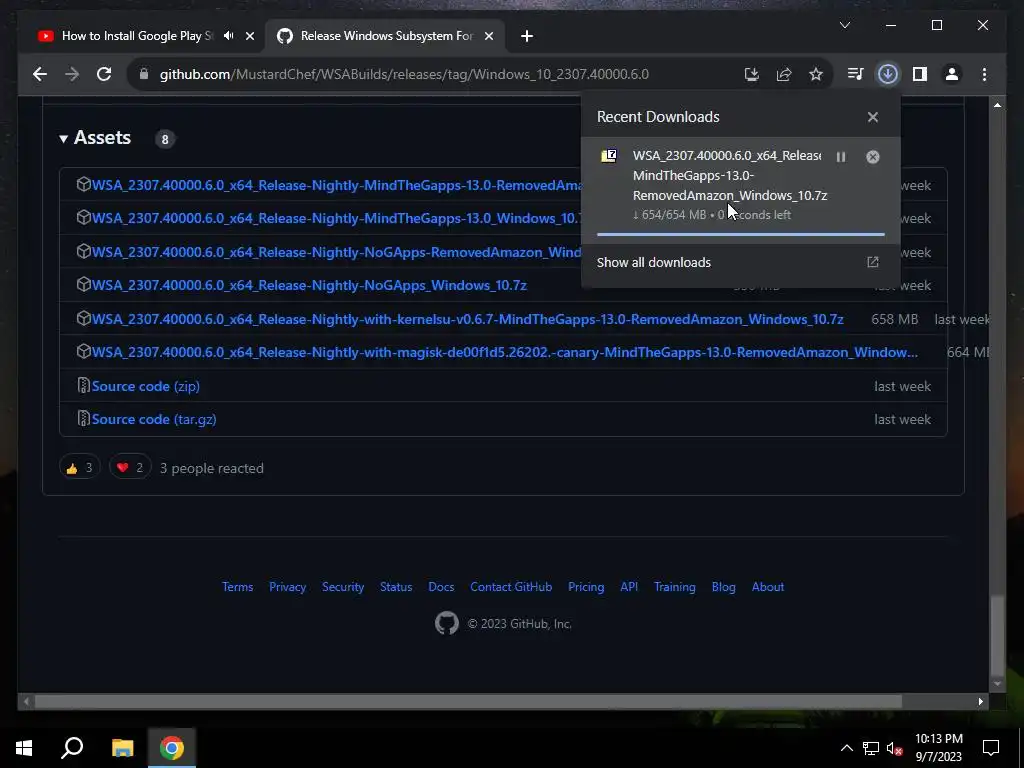
Task: Pause the WSA file download
Action: pyautogui.click(x=841, y=157)
